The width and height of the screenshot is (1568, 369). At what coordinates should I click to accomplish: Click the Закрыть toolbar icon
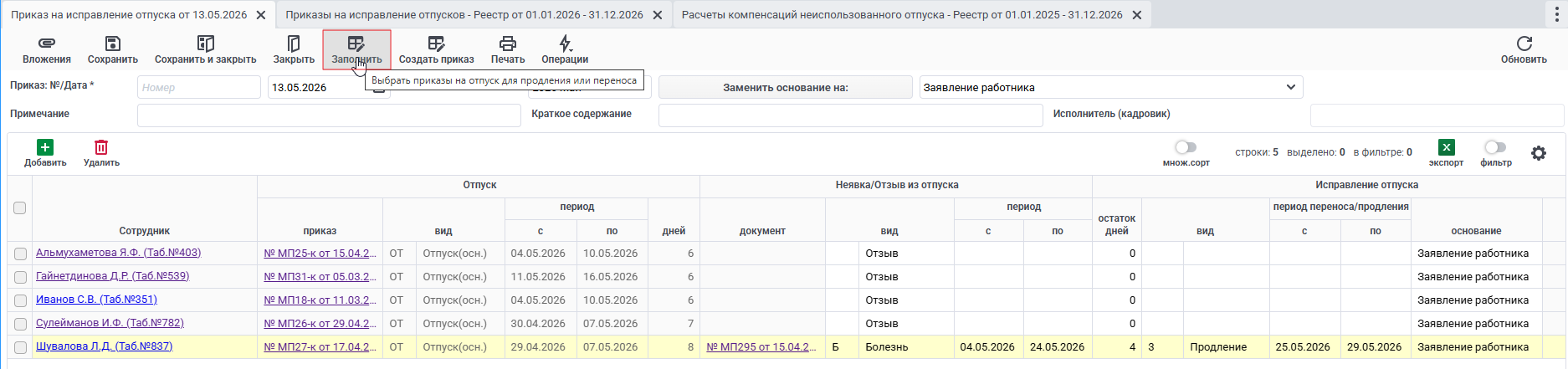point(294,44)
